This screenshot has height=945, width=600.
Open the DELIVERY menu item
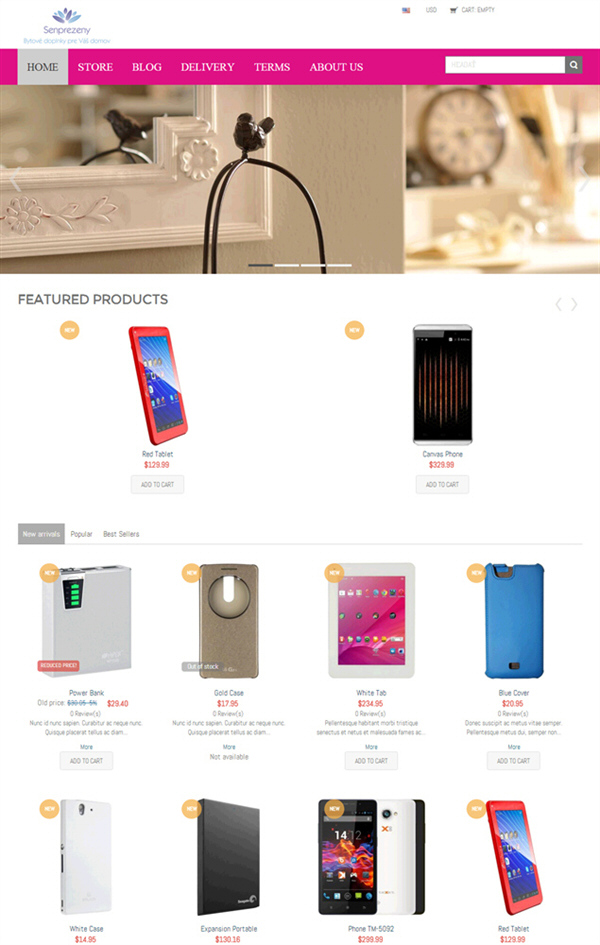pyautogui.click(x=207, y=67)
